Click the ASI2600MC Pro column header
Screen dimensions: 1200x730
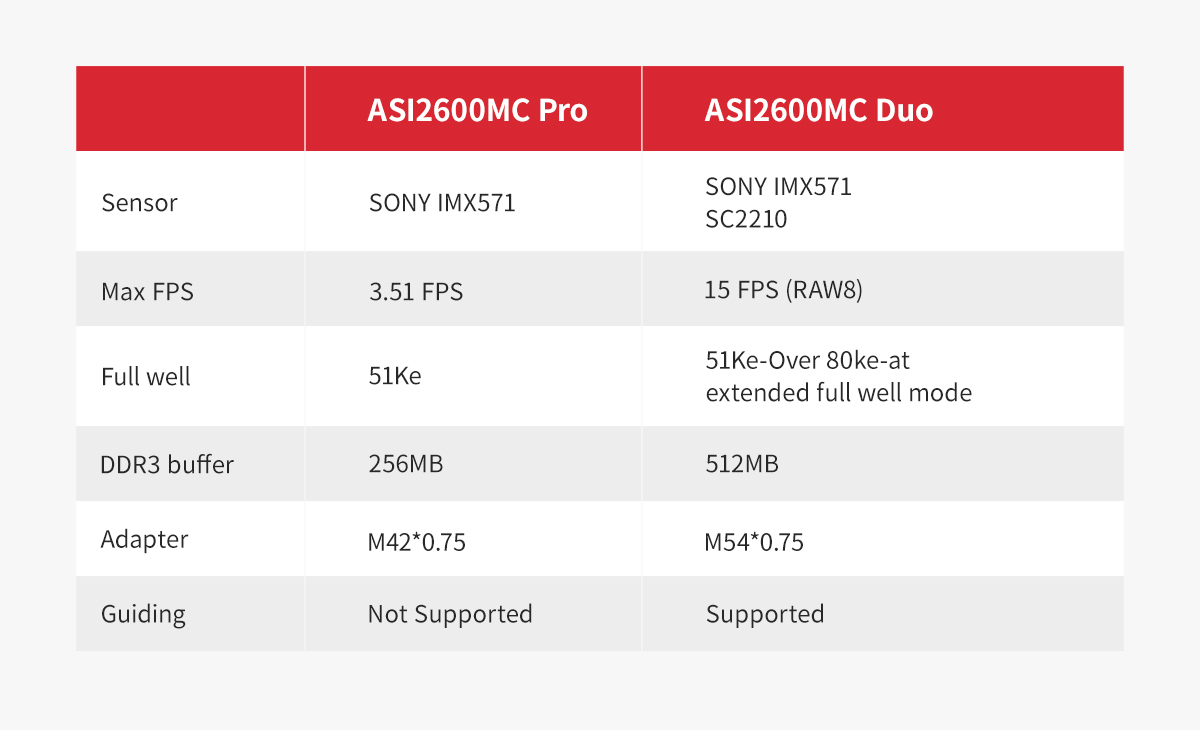pos(477,109)
